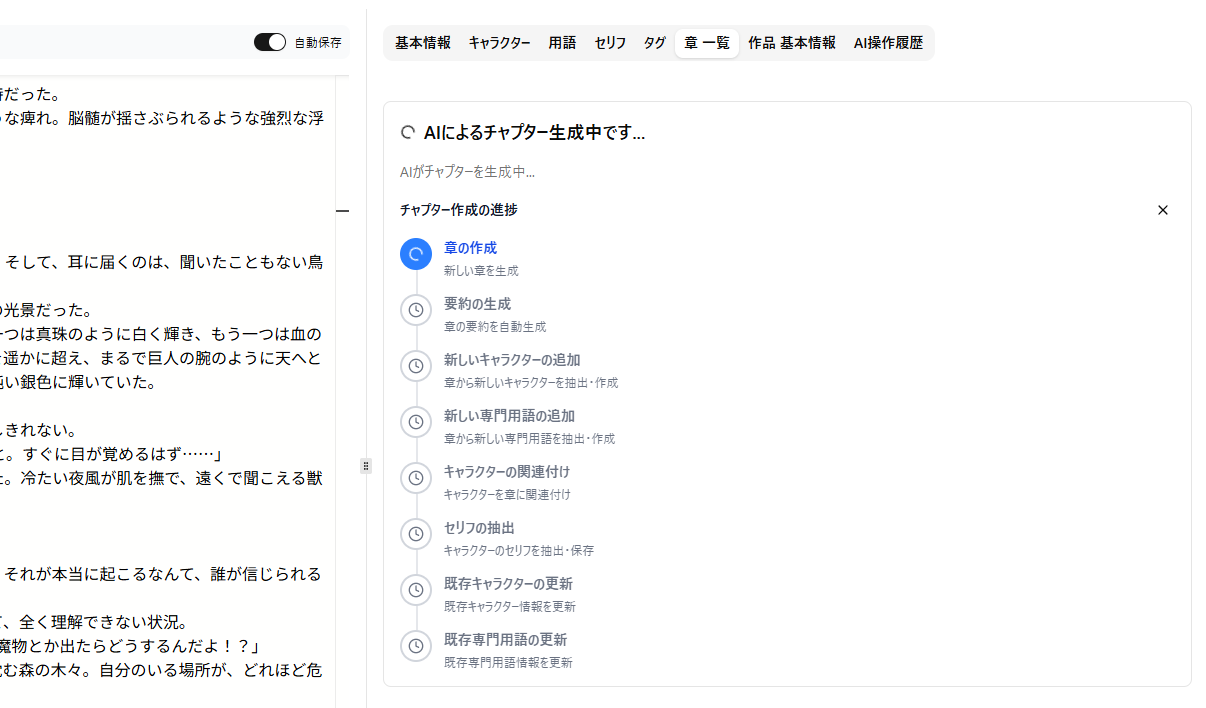View the AI操作履歴 tab

(x=888, y=43)
